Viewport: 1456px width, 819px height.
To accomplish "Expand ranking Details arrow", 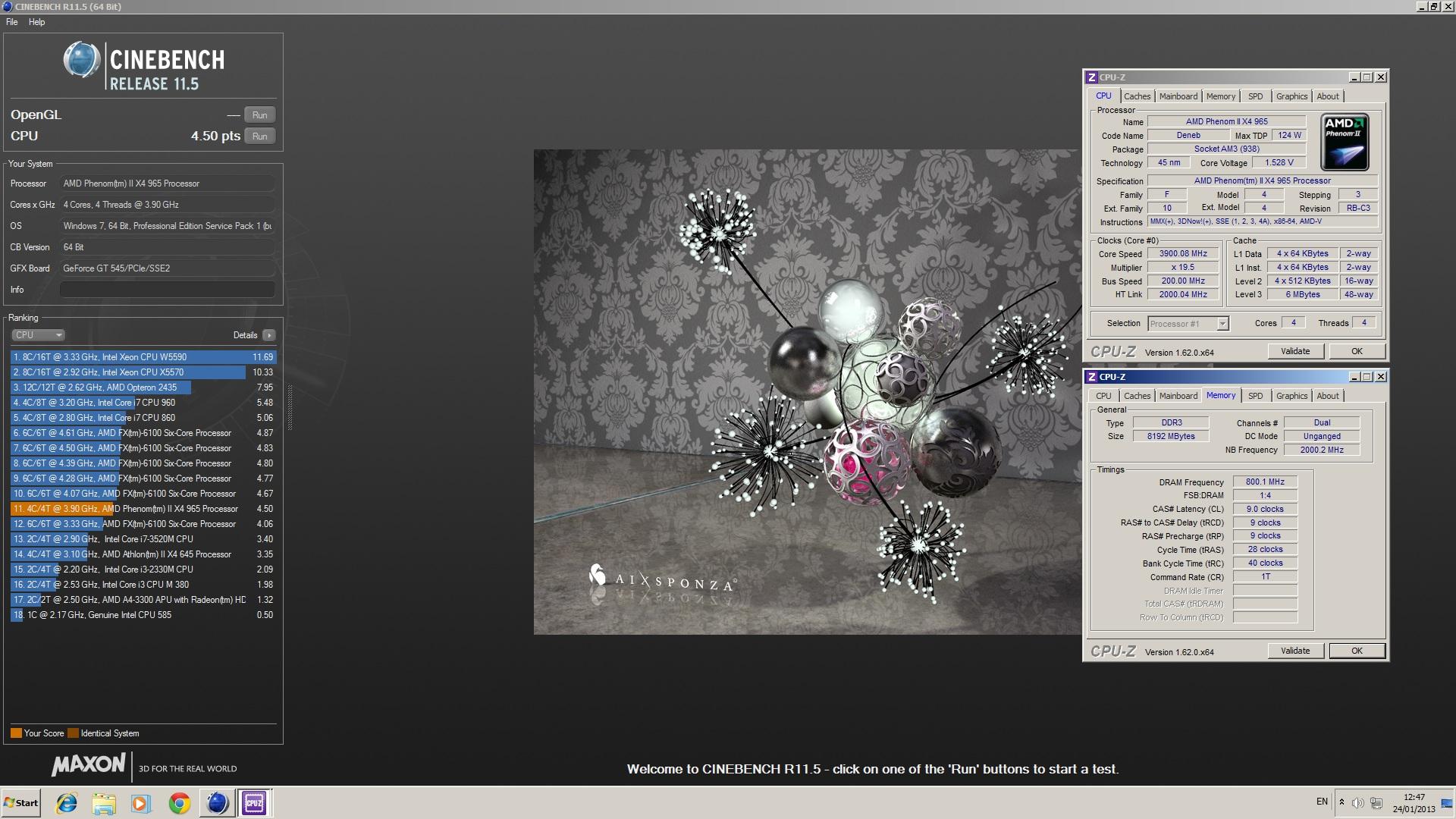I will tap(268, 335).
